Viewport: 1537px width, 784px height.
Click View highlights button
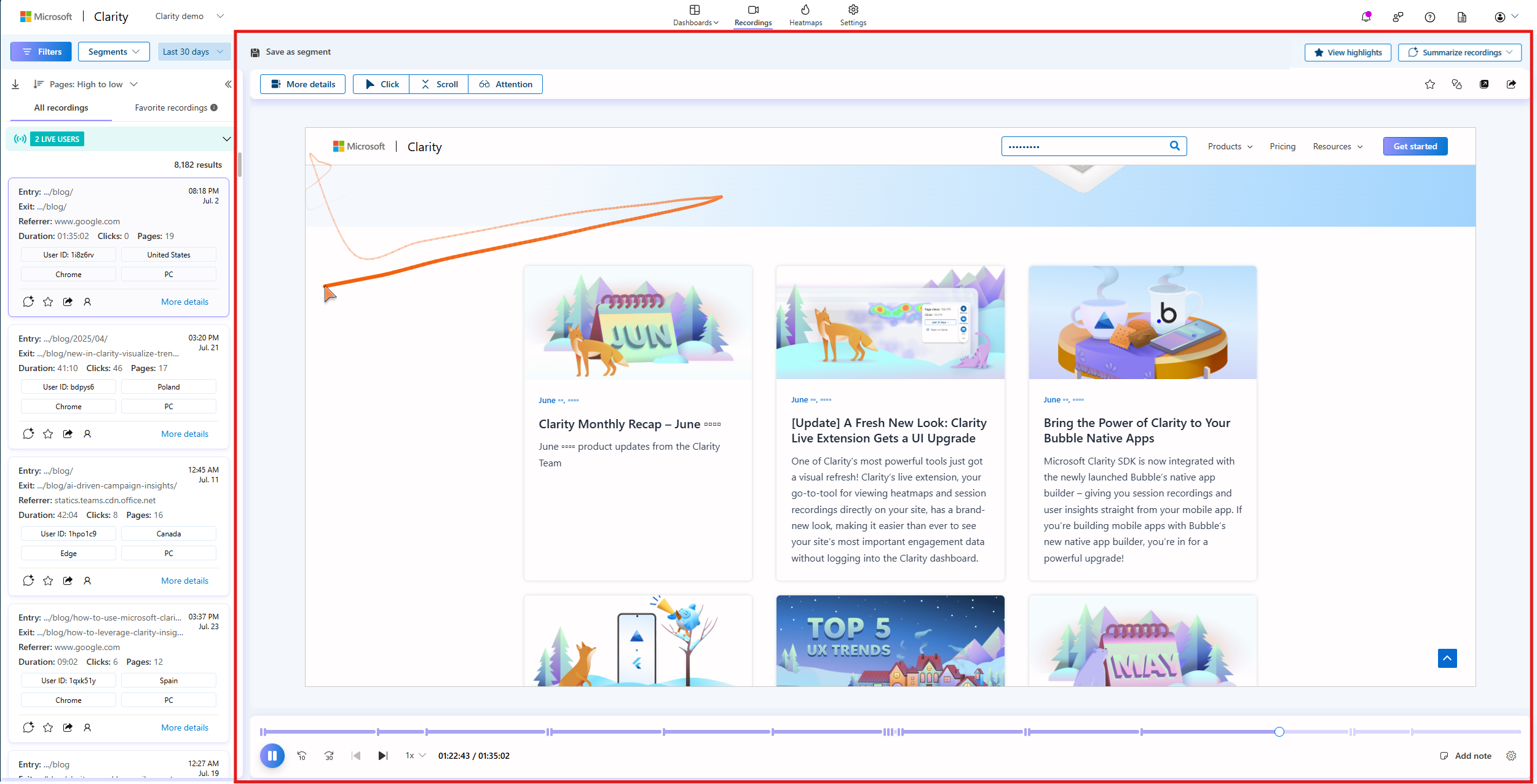tap(1347, 52)
